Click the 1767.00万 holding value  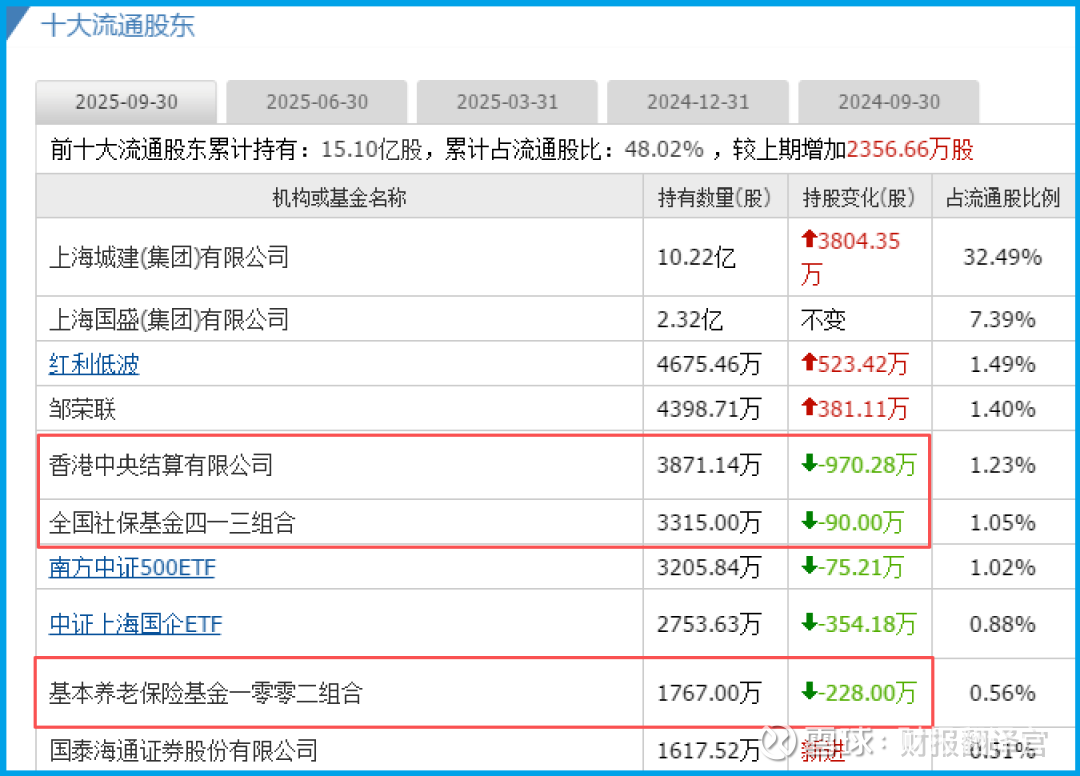709,693
